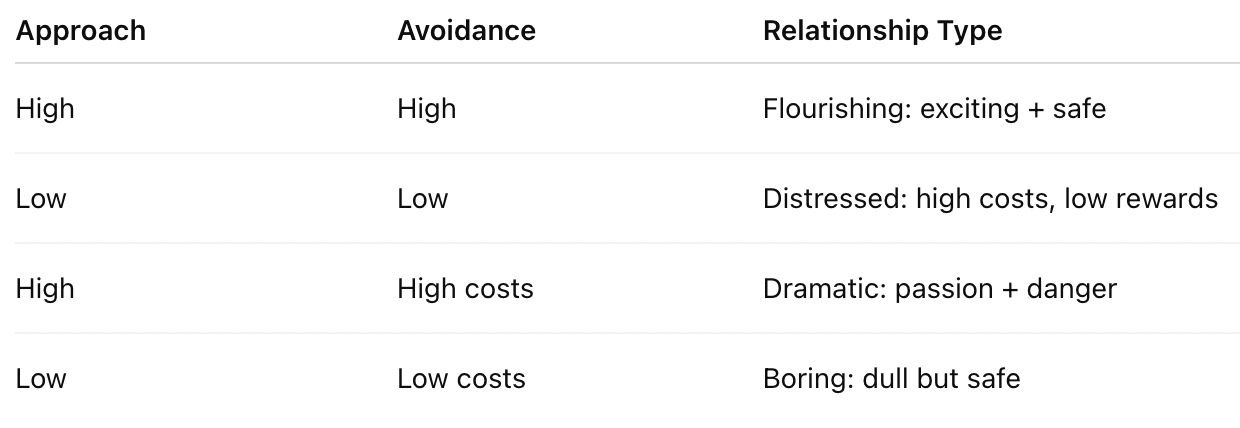Screen dimensions: 1240x428
Task: Select Approach 'High' in the Dramatic row
Action: tap(45, 289)
